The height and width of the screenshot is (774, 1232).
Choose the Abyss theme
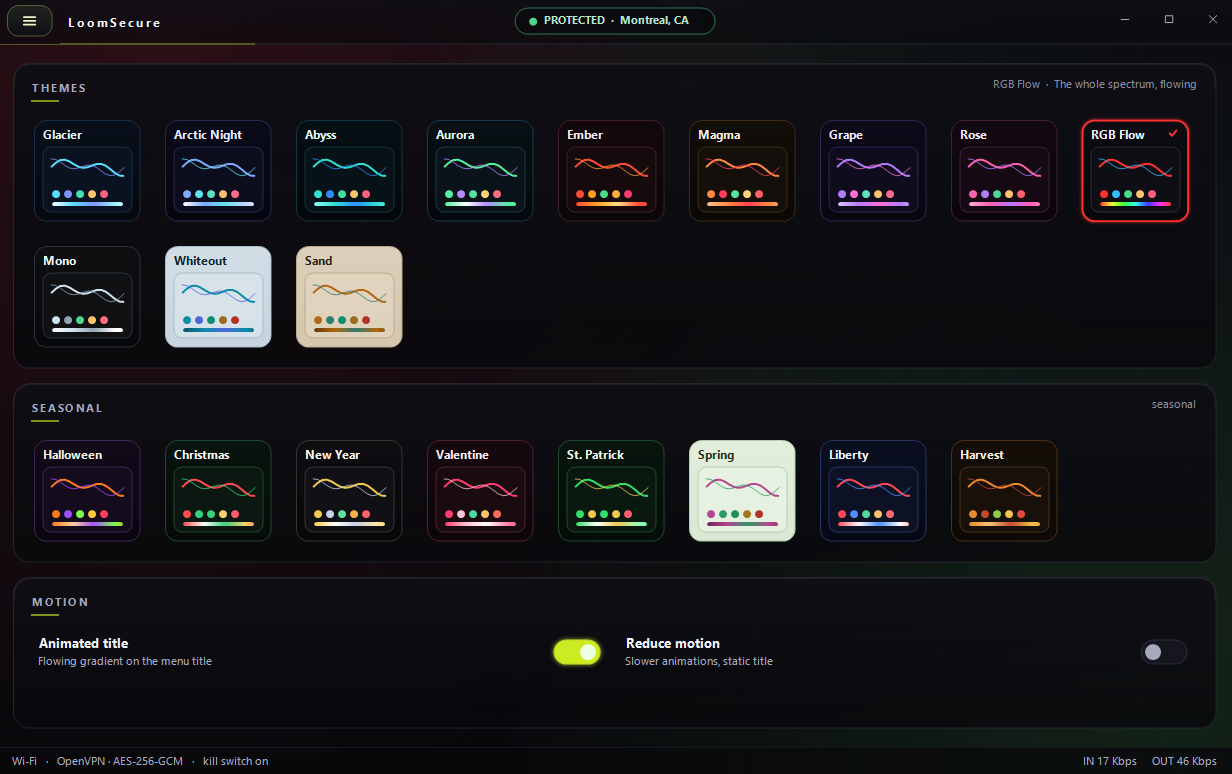pyautogui.click(x=349, y=171)
